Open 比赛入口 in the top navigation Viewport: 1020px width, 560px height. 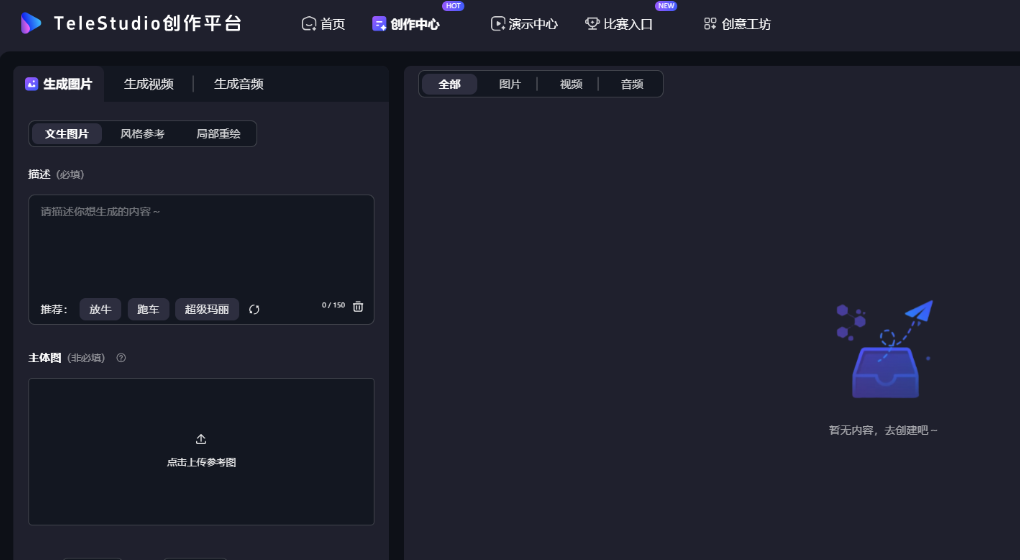(619, 24)
